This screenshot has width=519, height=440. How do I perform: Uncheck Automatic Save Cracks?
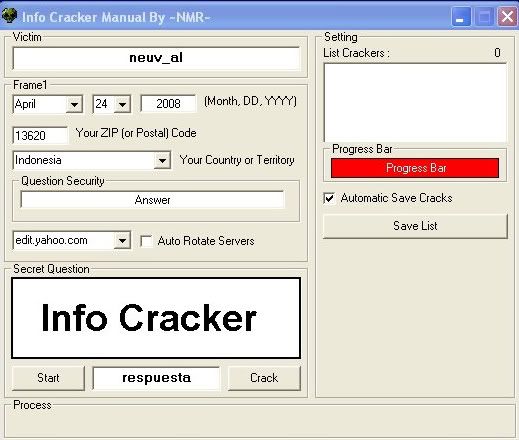point(329,198)
